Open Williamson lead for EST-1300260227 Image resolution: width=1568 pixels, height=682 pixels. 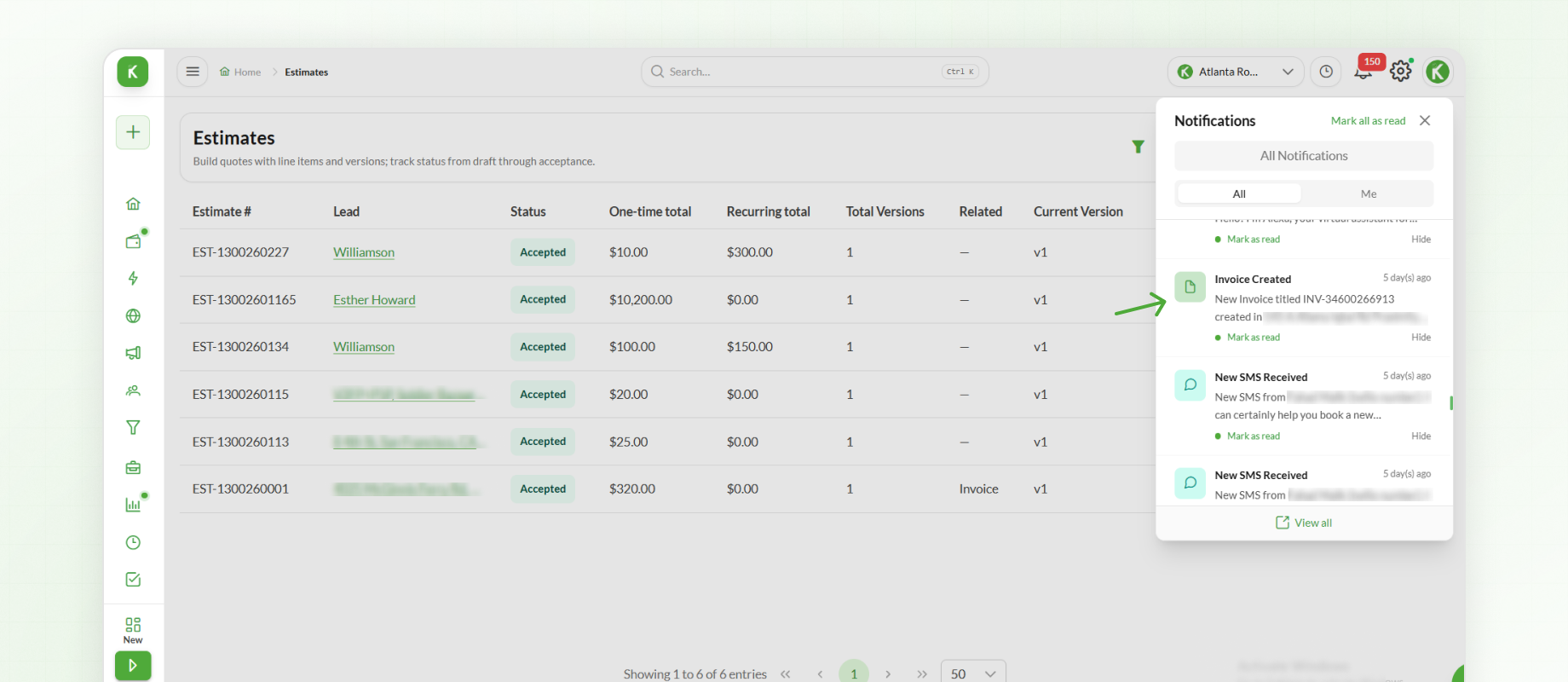tap(364, 252)
